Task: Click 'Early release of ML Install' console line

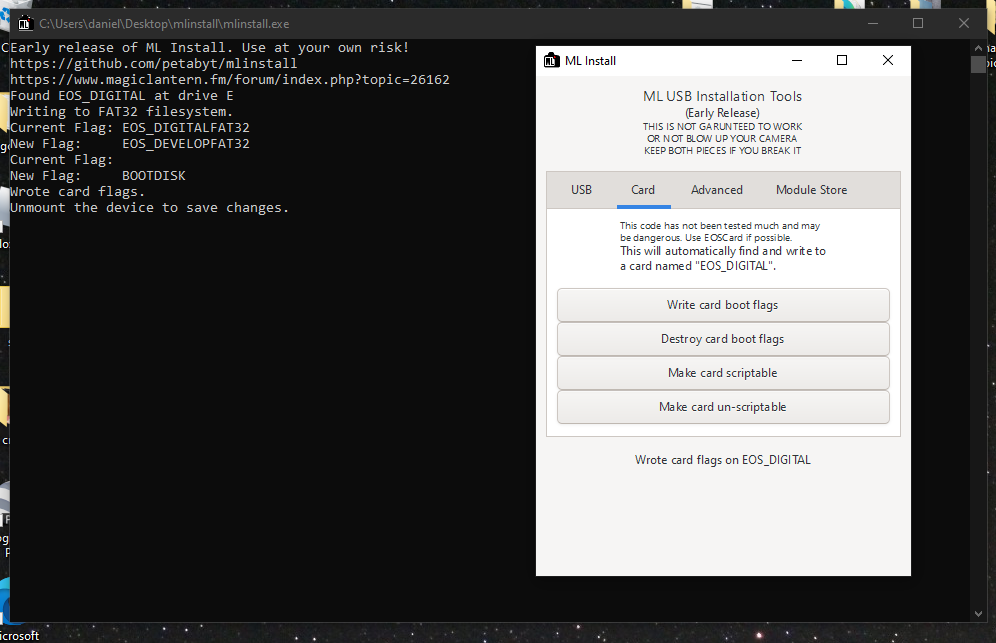Action: pyautogui.click(x=210, y=48)
